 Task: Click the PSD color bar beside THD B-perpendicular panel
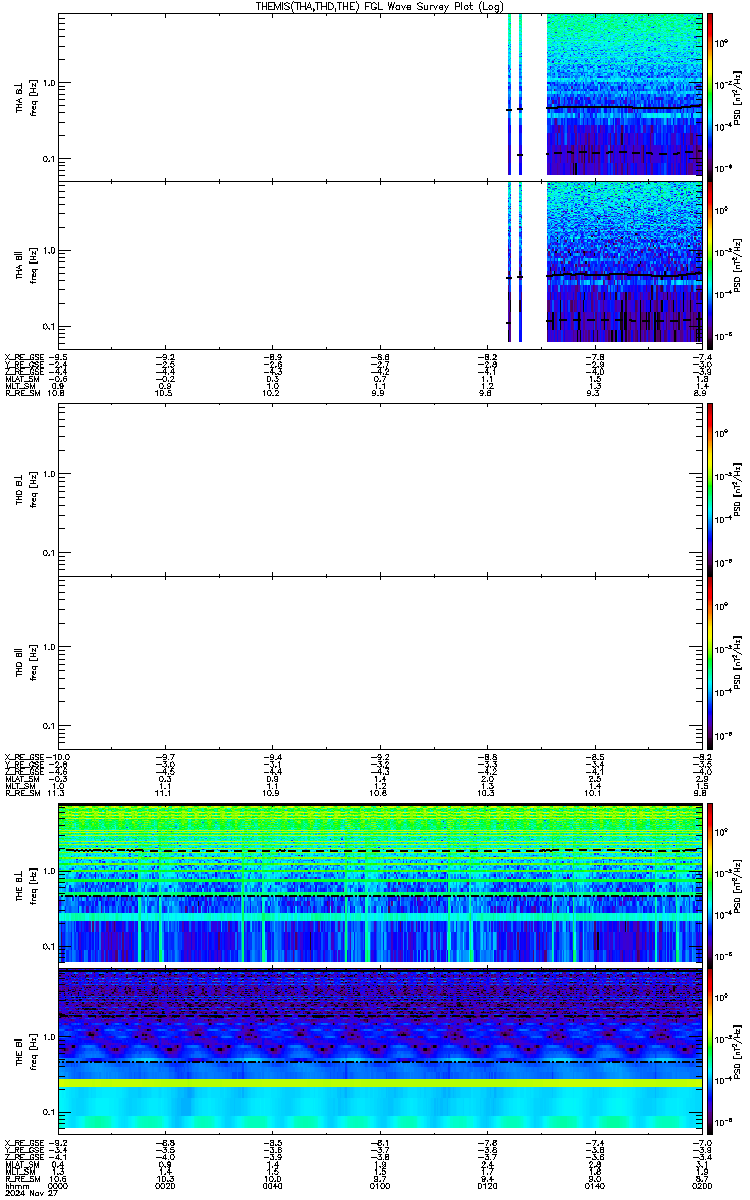click(x=710, y=489)
